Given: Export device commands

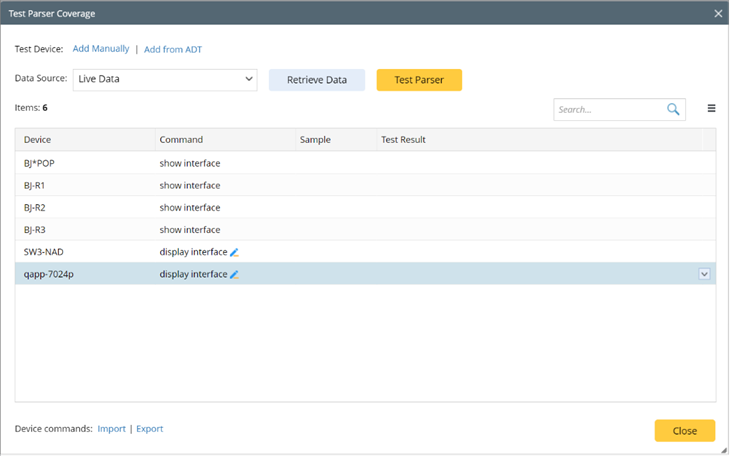Looking at the screenshot, I should coord(149,429).
